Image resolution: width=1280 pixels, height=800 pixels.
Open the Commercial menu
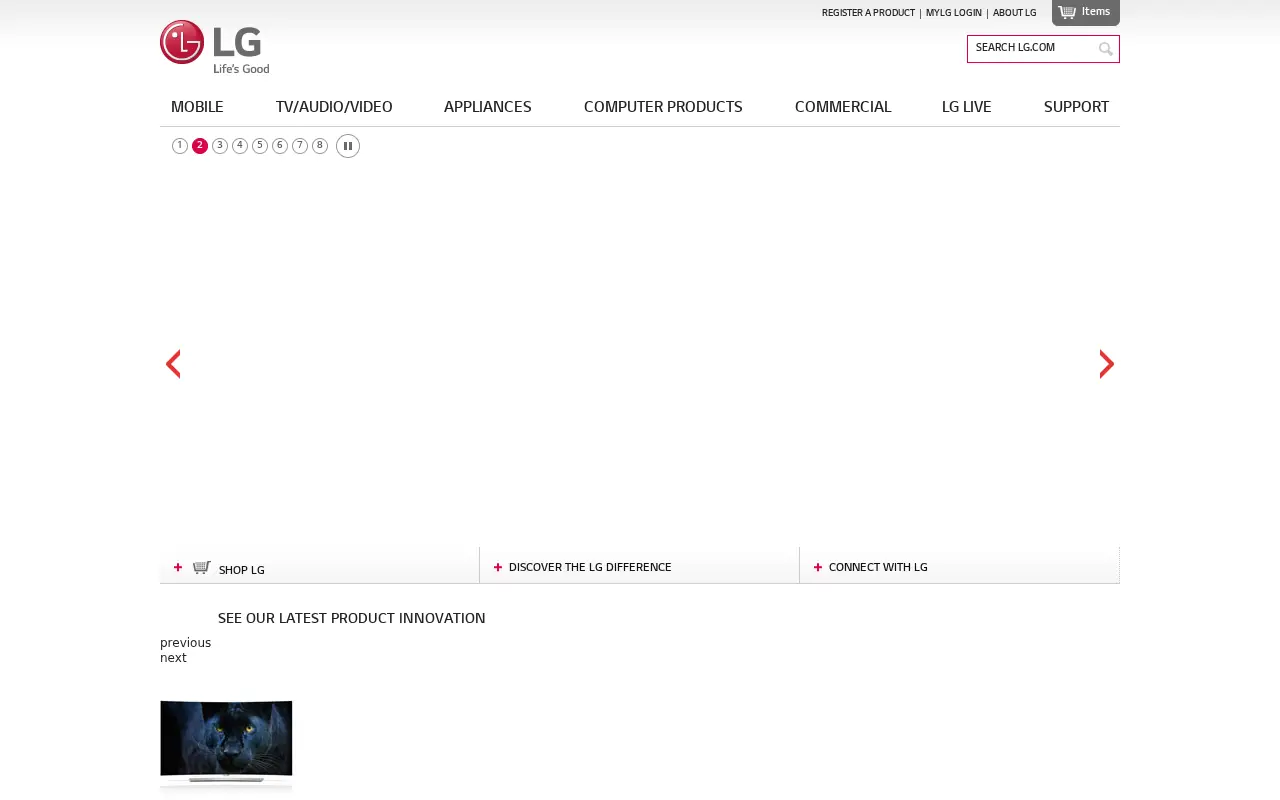(843, 107)
